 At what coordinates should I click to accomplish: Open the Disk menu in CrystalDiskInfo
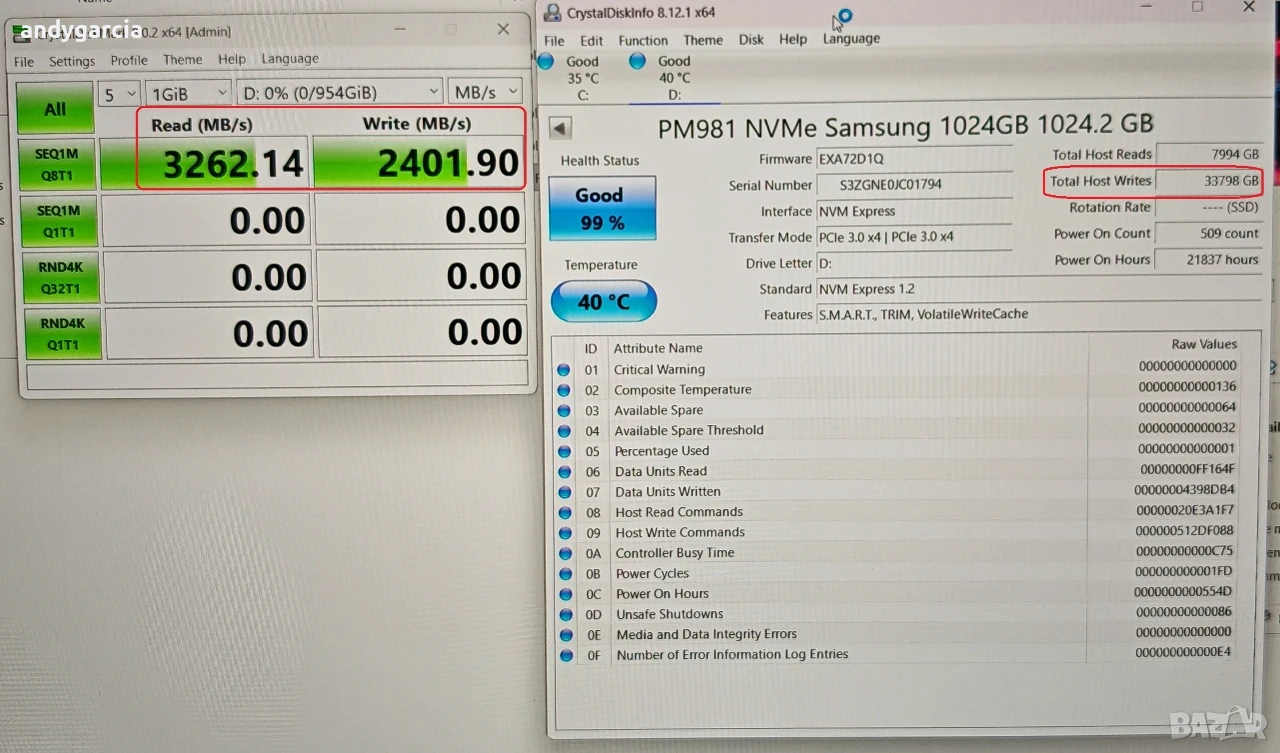[751, 39]
